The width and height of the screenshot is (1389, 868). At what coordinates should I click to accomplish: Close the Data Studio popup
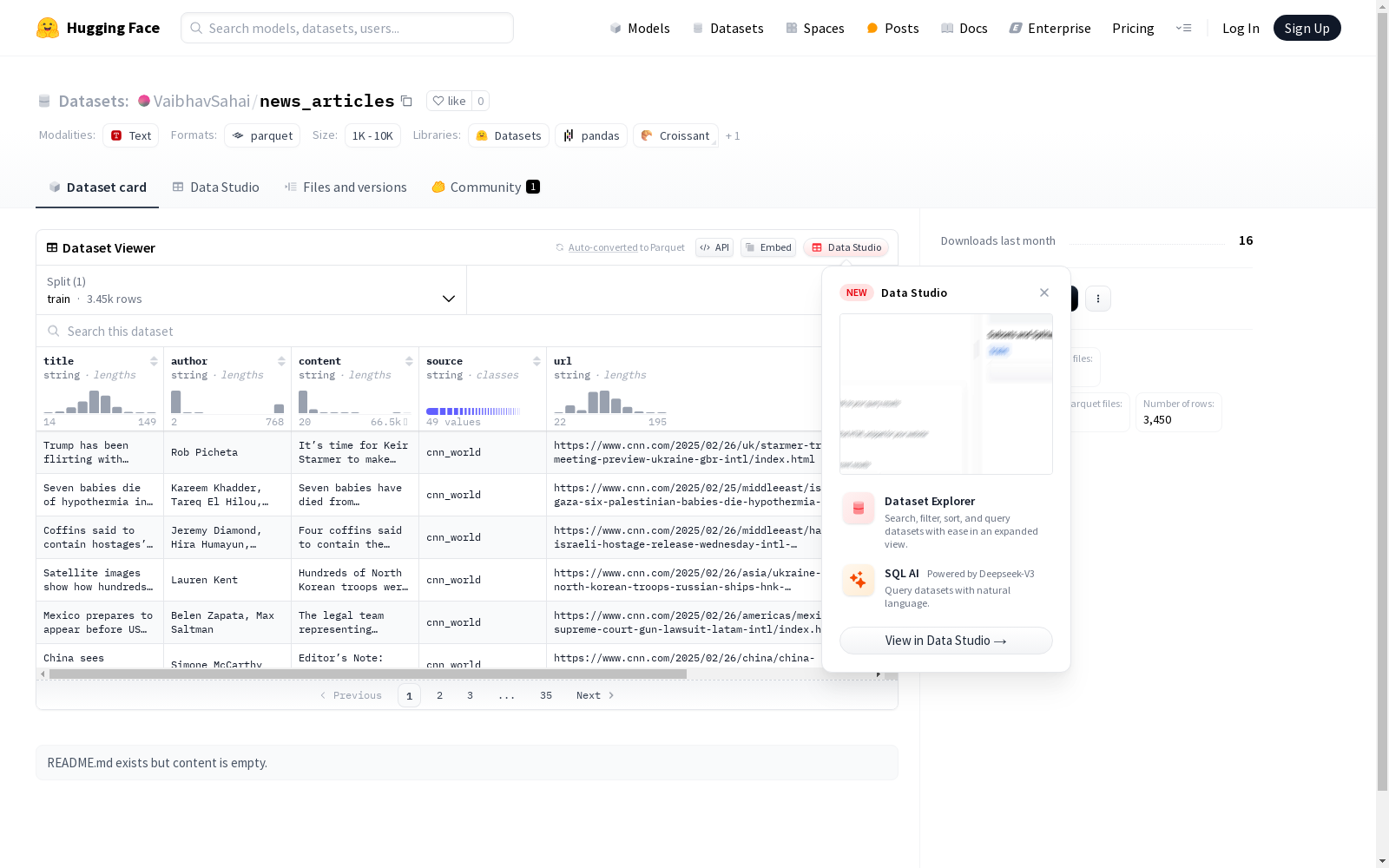(1044, 293)
